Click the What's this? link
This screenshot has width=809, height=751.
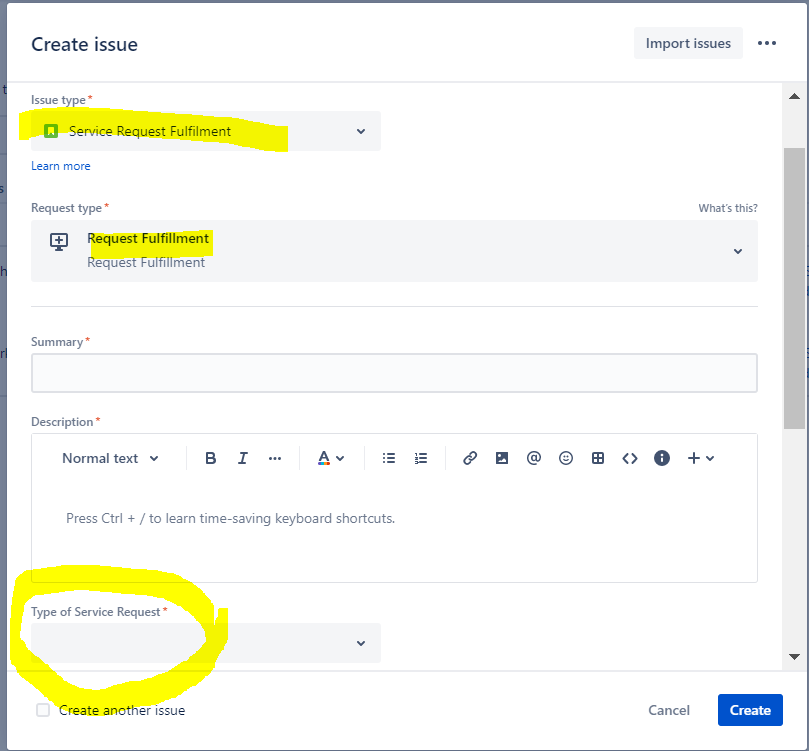[x=728, y=208]
